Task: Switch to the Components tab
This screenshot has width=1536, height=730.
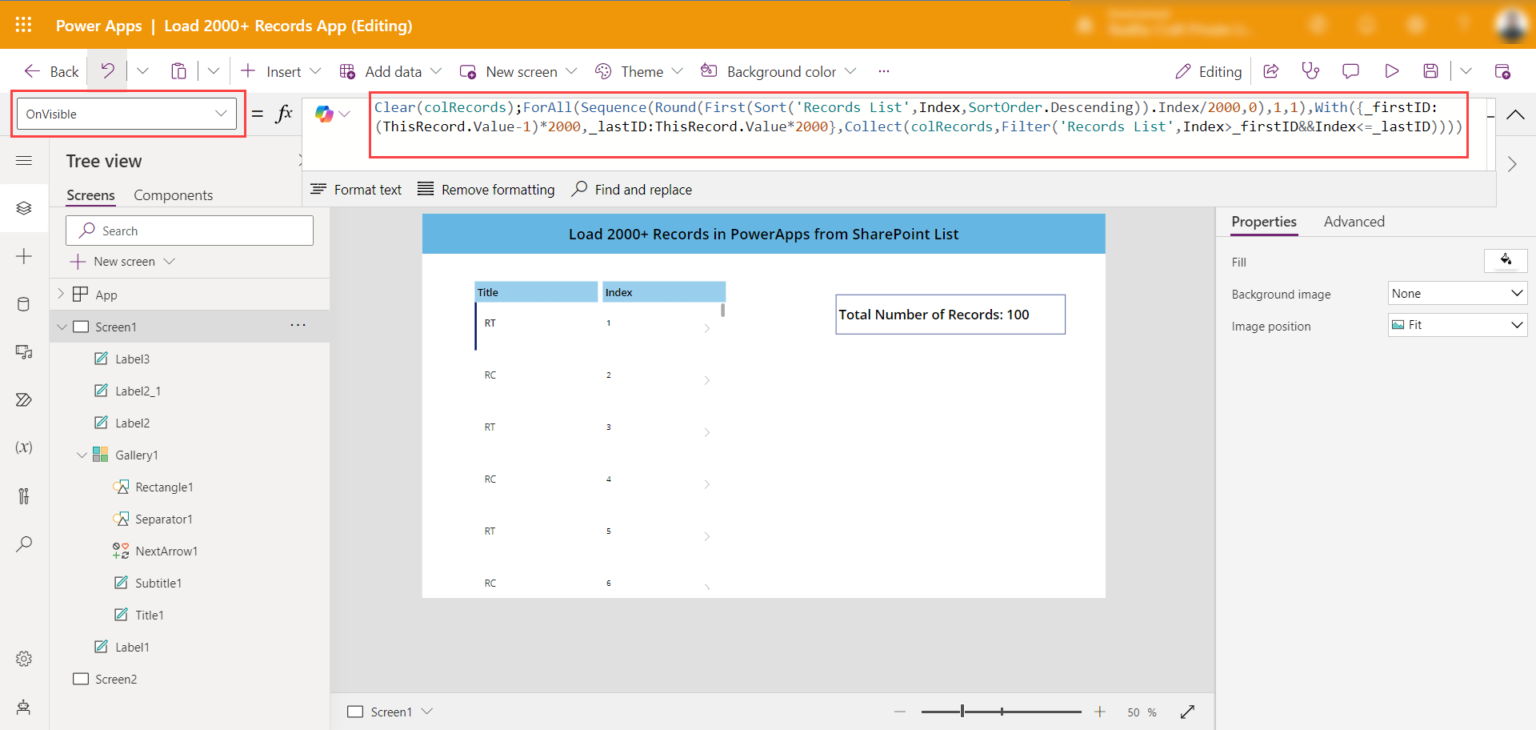Action: (175, 195)
